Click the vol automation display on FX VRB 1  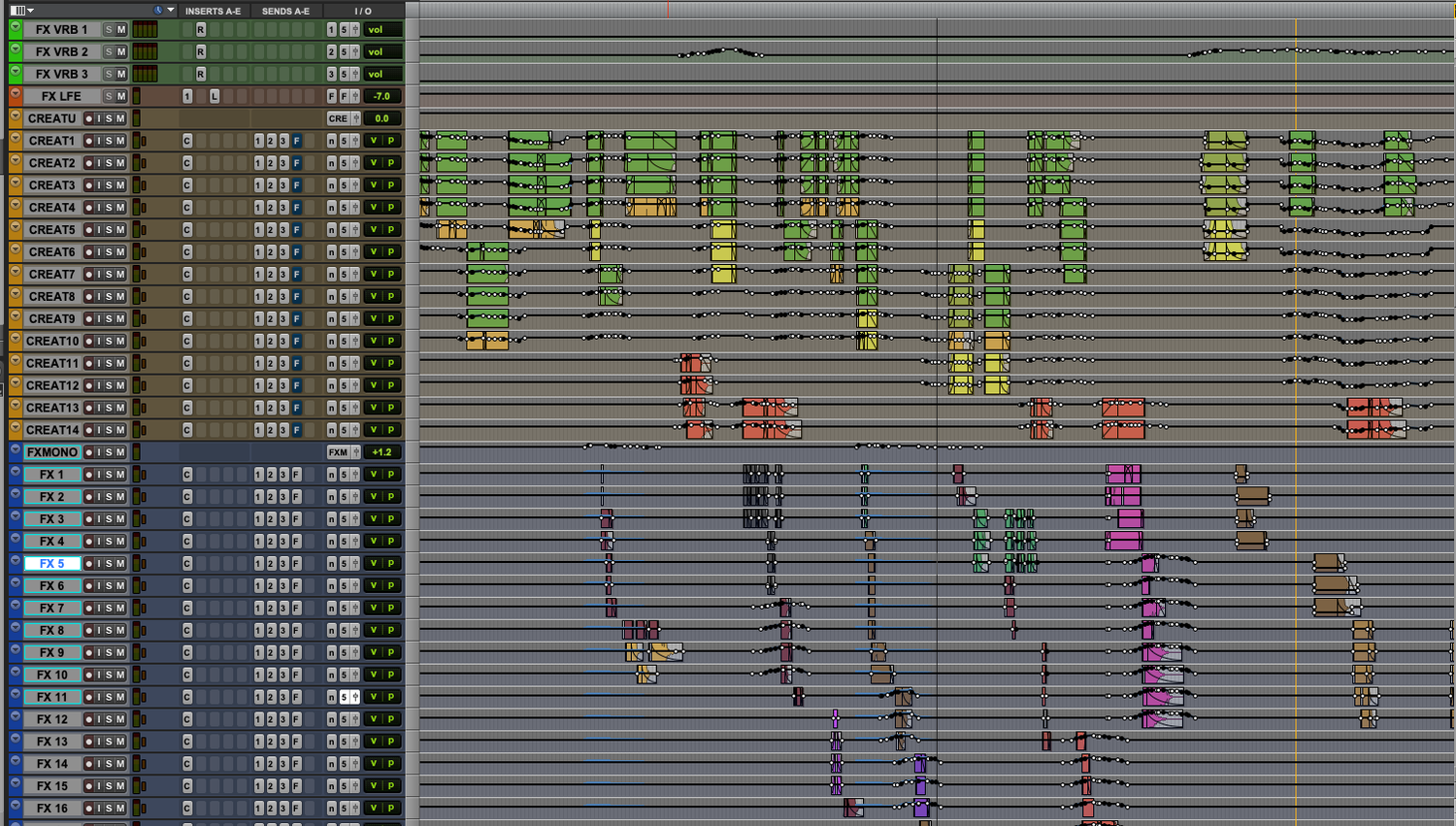coord(382,29)
